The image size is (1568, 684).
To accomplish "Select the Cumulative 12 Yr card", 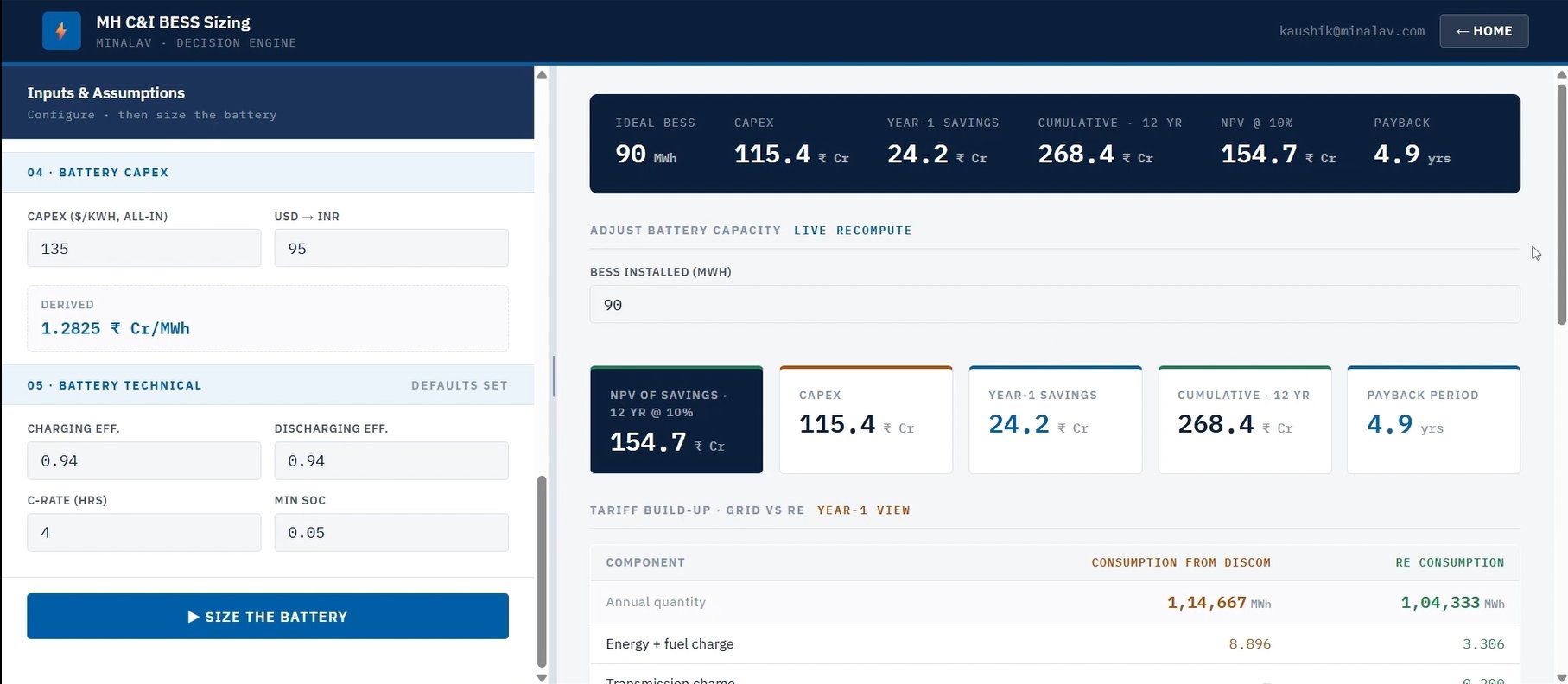I will click(x=1244, y=420).
